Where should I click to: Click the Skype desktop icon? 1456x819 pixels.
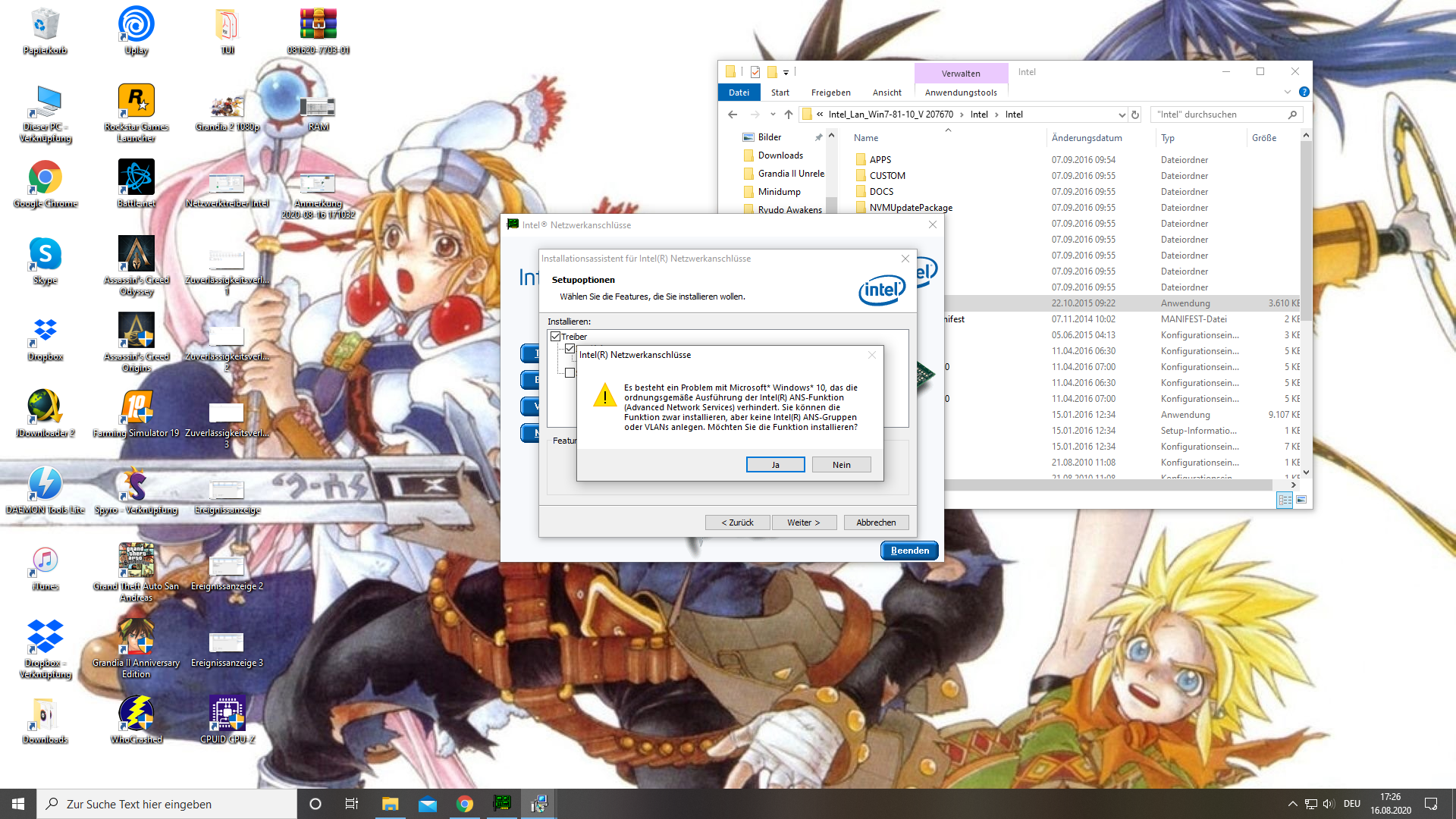click(x=45, y=261)
